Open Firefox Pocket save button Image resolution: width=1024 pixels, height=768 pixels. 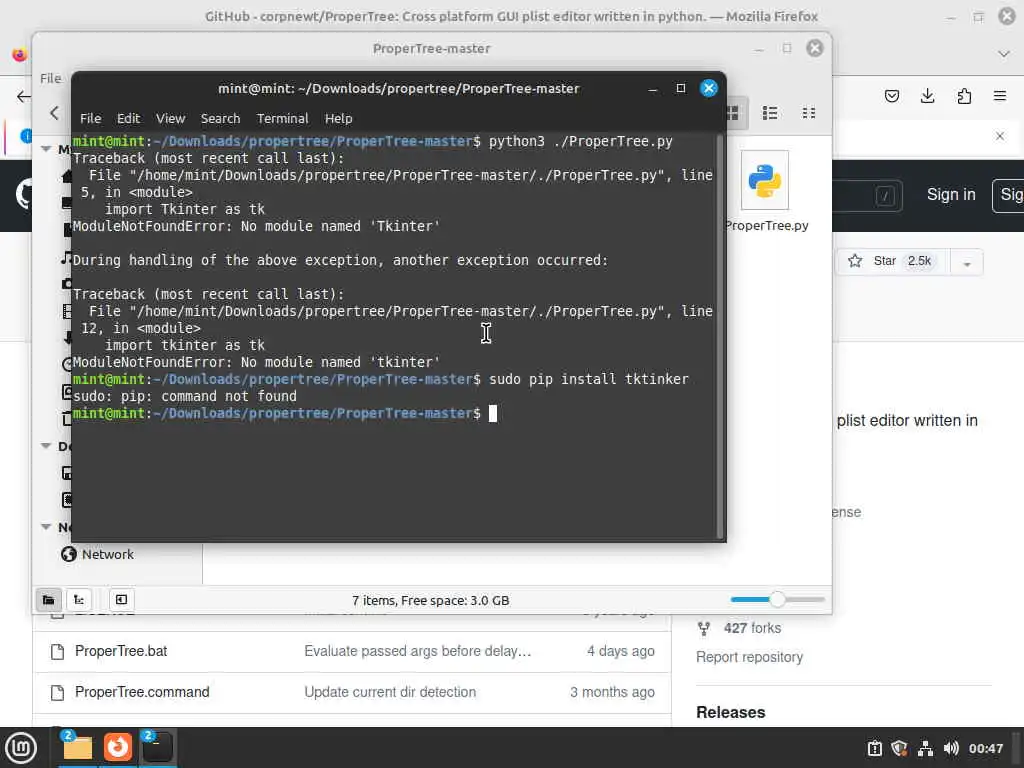point(891,97)
